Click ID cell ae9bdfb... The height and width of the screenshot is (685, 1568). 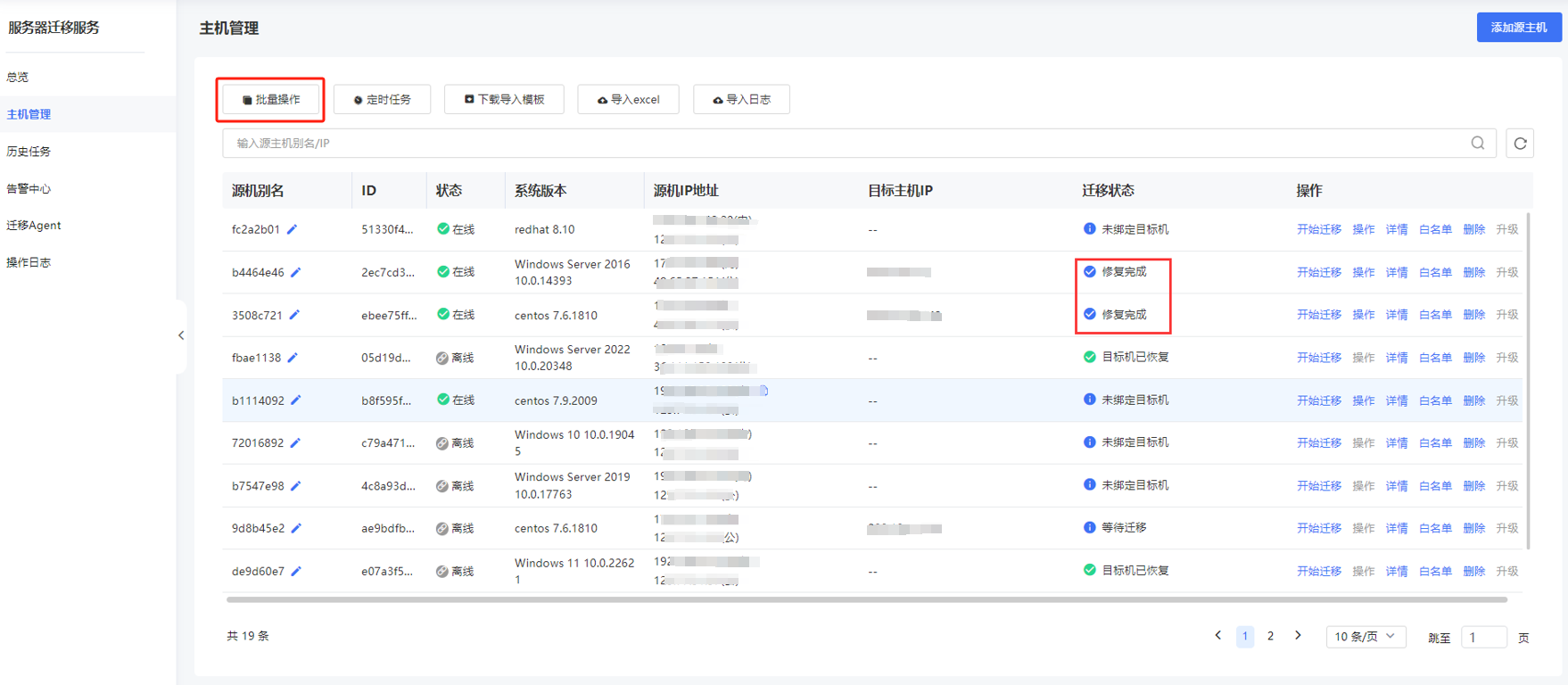[388, 528]
